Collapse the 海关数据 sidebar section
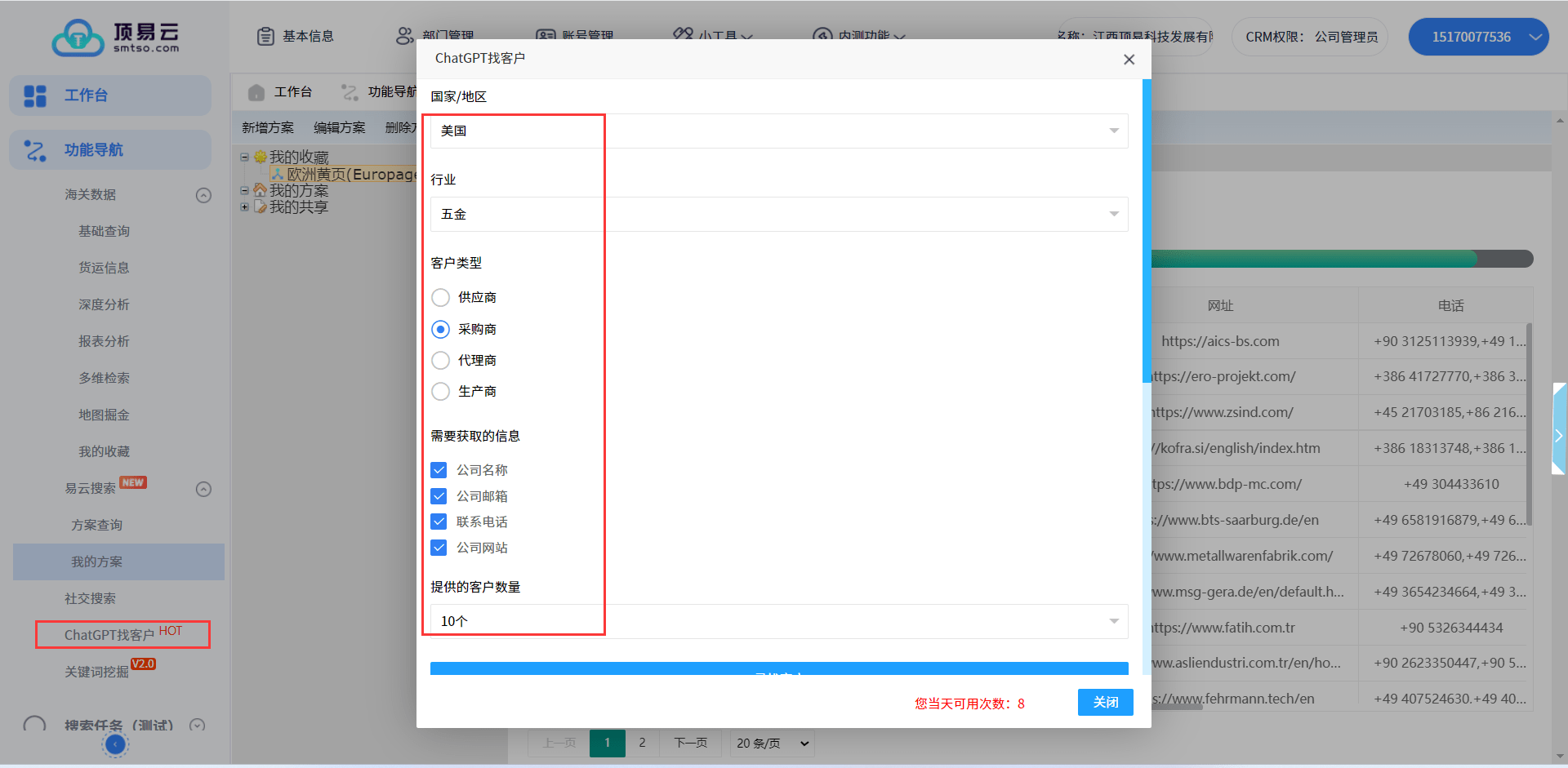 (x=203, y=195)
